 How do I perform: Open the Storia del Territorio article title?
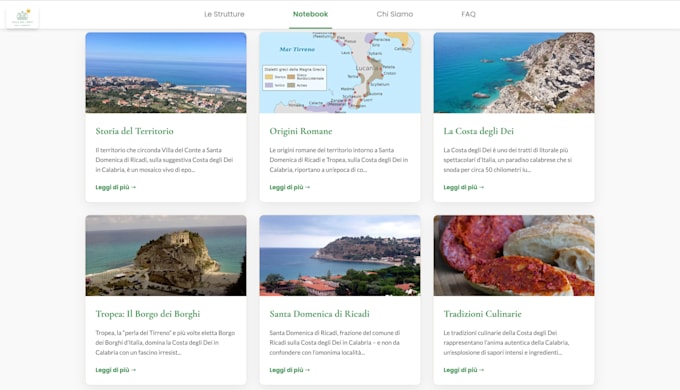(134, 131)
